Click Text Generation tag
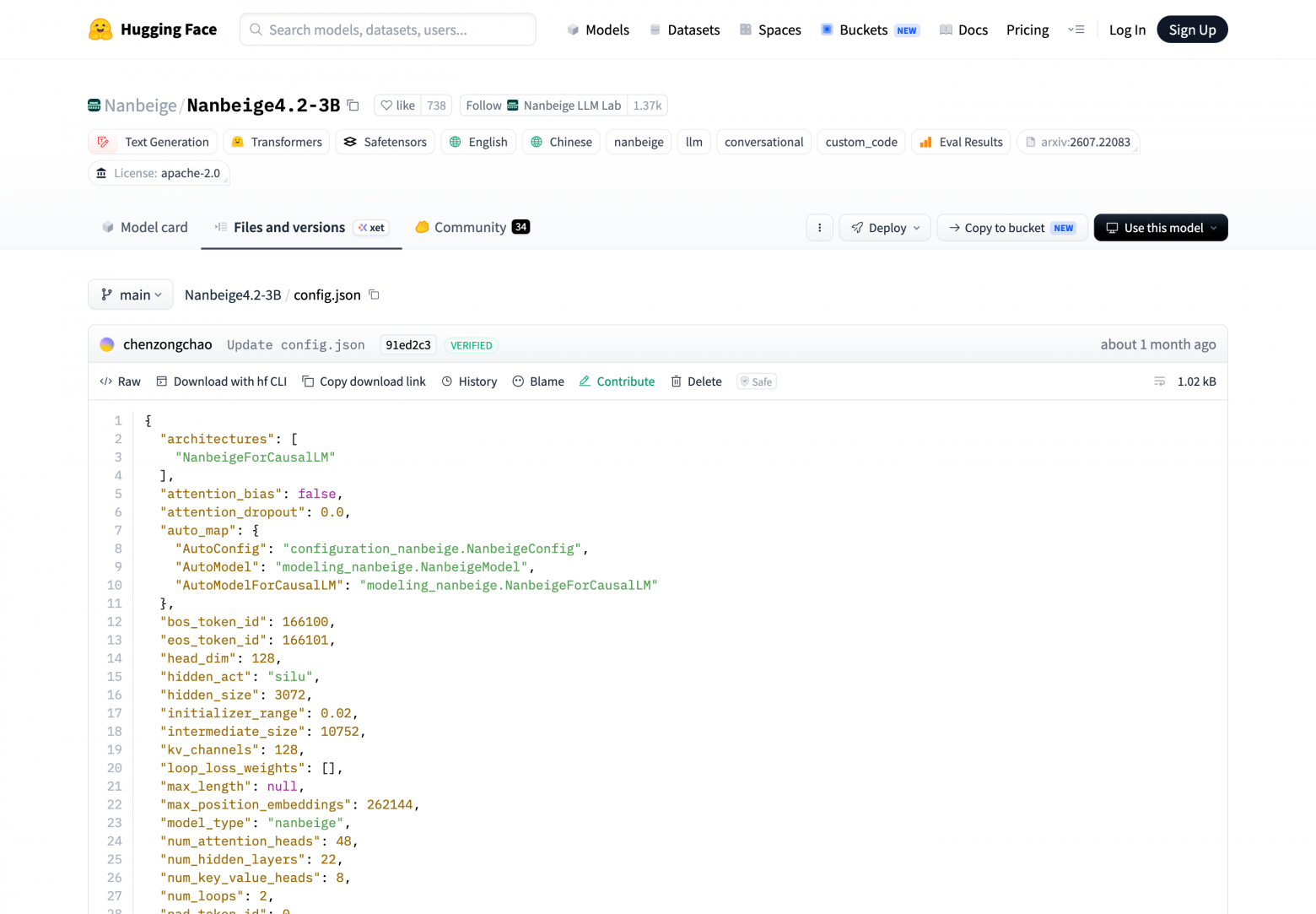This screenshot has height=914, width=1316. 153,142
